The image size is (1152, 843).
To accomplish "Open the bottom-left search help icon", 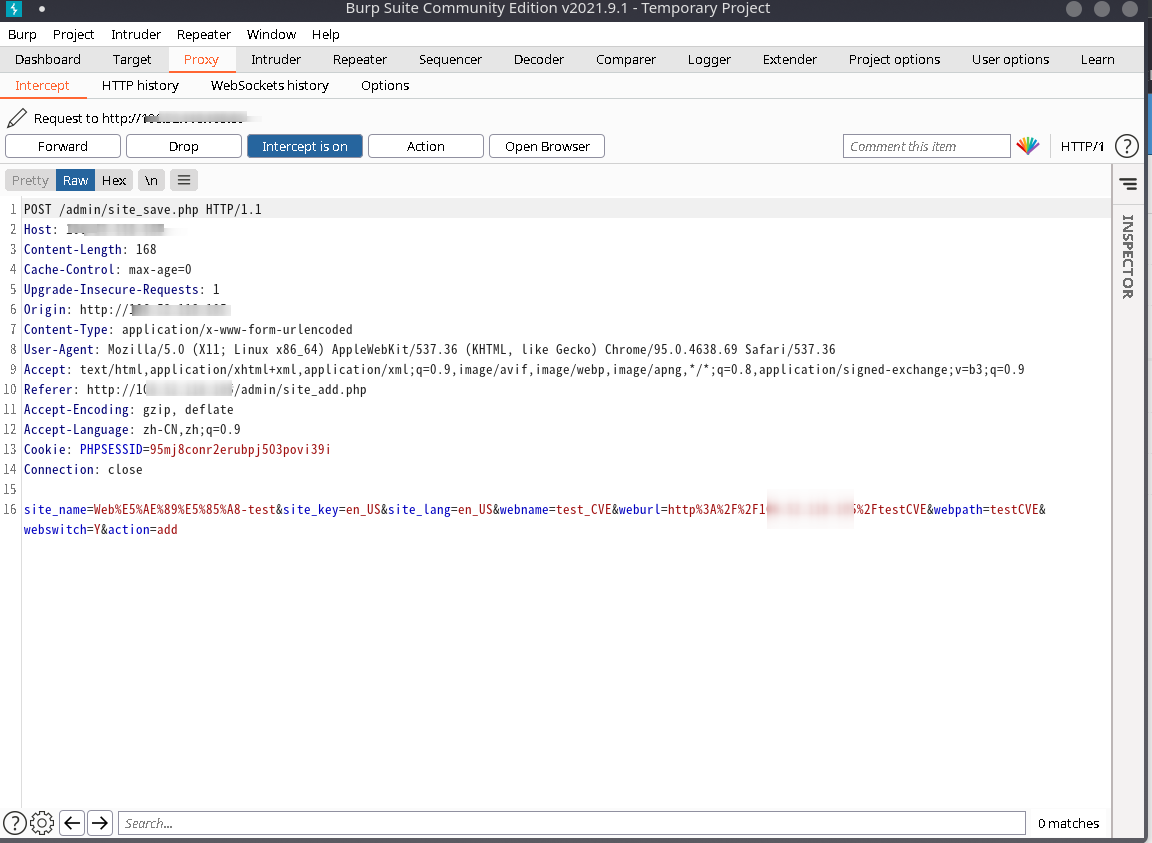I will (x=15, y=823).
